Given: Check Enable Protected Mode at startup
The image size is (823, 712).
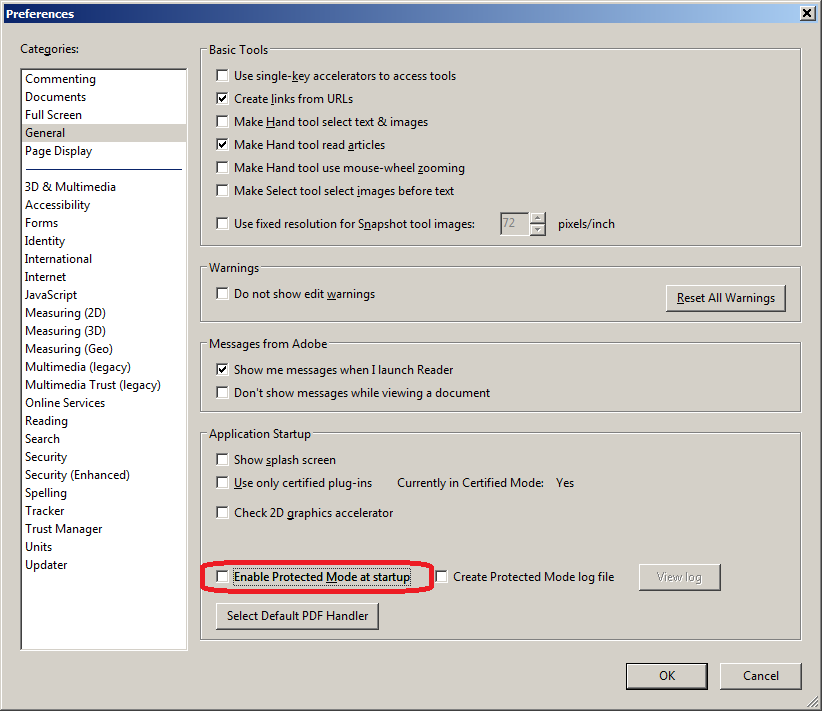Looking at the screenshot, I should click(222, 577).
